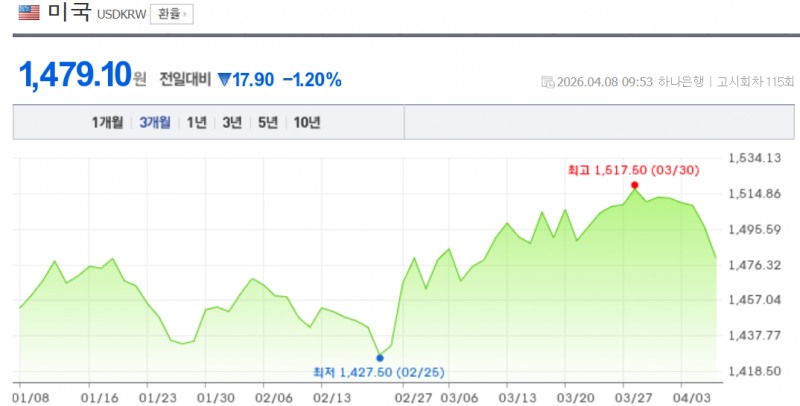The height and width of the screenshot is (406, 800).
Task: Click the 하나은행 source text
Action: pos(682,82)
